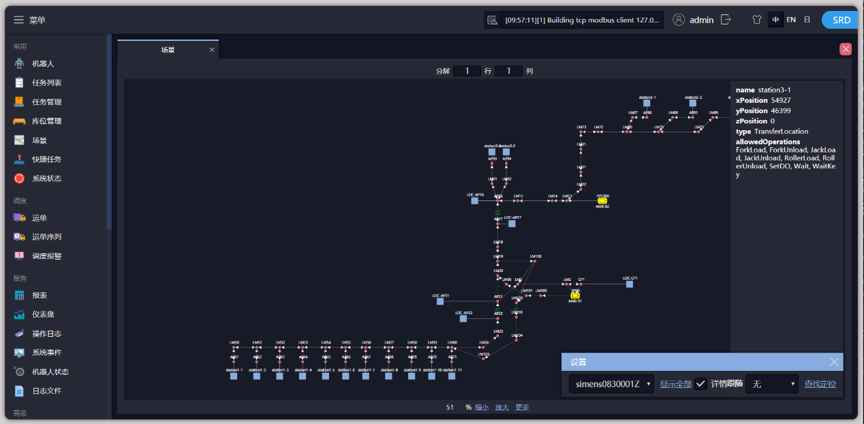Viewport: 864px width, 424px height.
Task: Click the log message icon in header
Action: 492,20
